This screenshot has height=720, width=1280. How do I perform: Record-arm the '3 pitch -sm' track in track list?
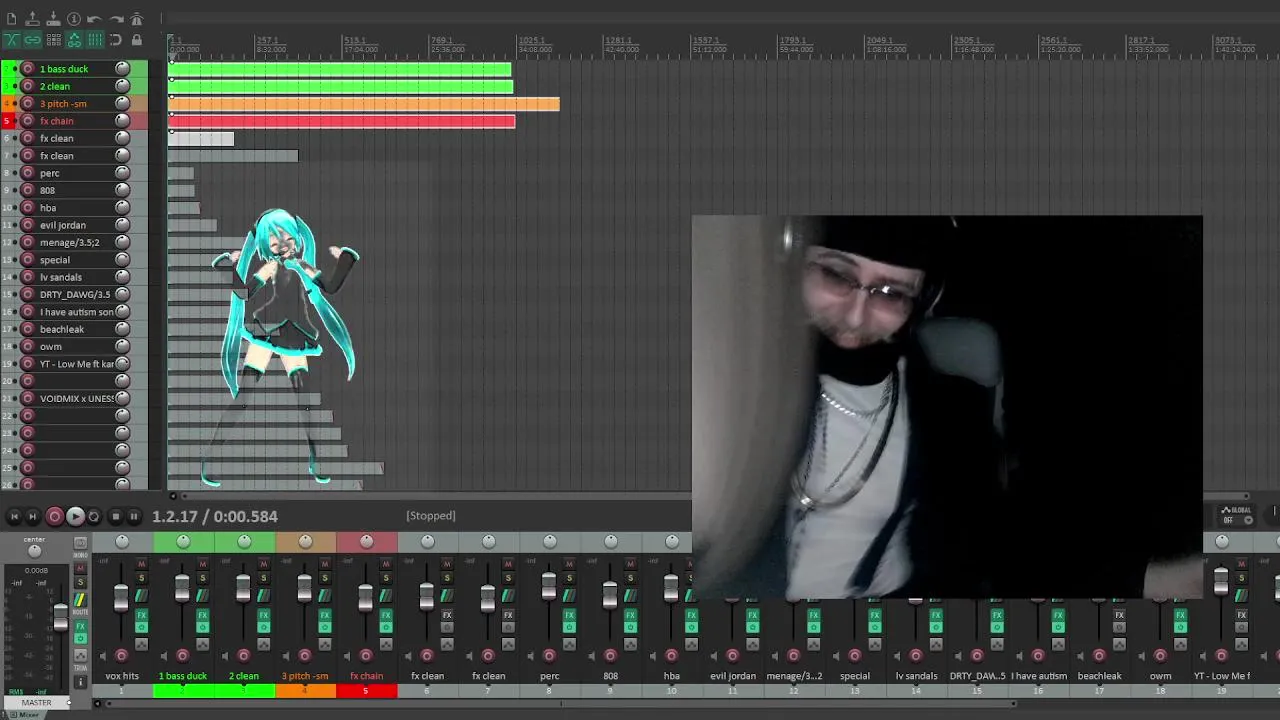(28, 103)
